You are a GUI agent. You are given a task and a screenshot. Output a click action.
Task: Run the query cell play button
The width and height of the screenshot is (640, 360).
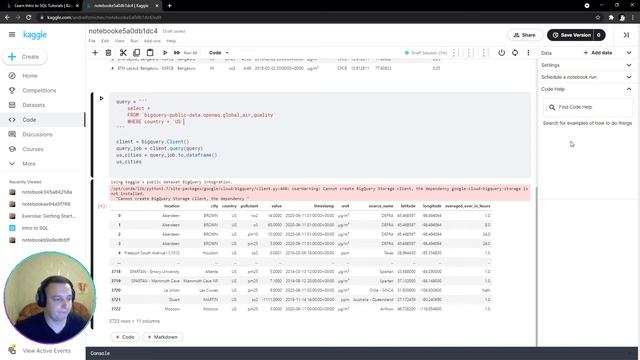[x=101, y=98]
